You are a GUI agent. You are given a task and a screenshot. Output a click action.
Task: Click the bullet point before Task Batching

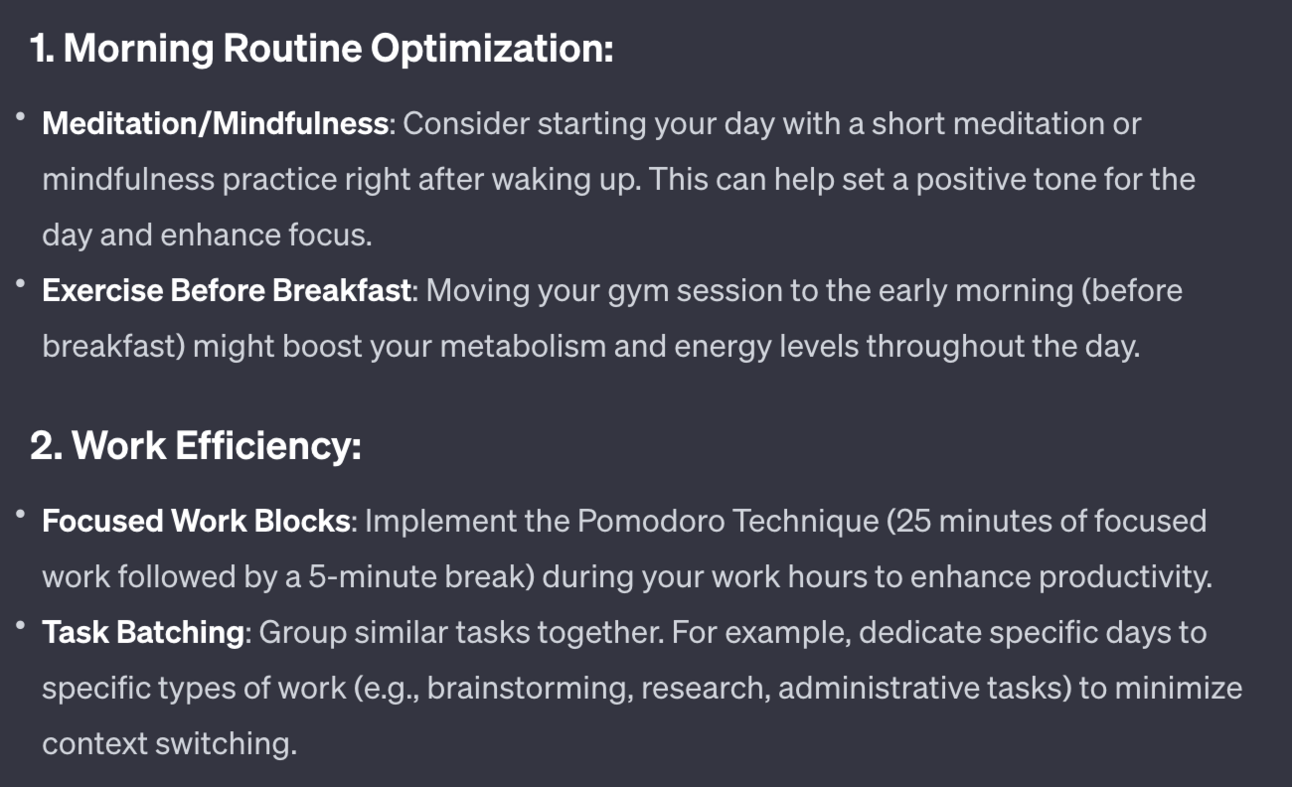20,627
